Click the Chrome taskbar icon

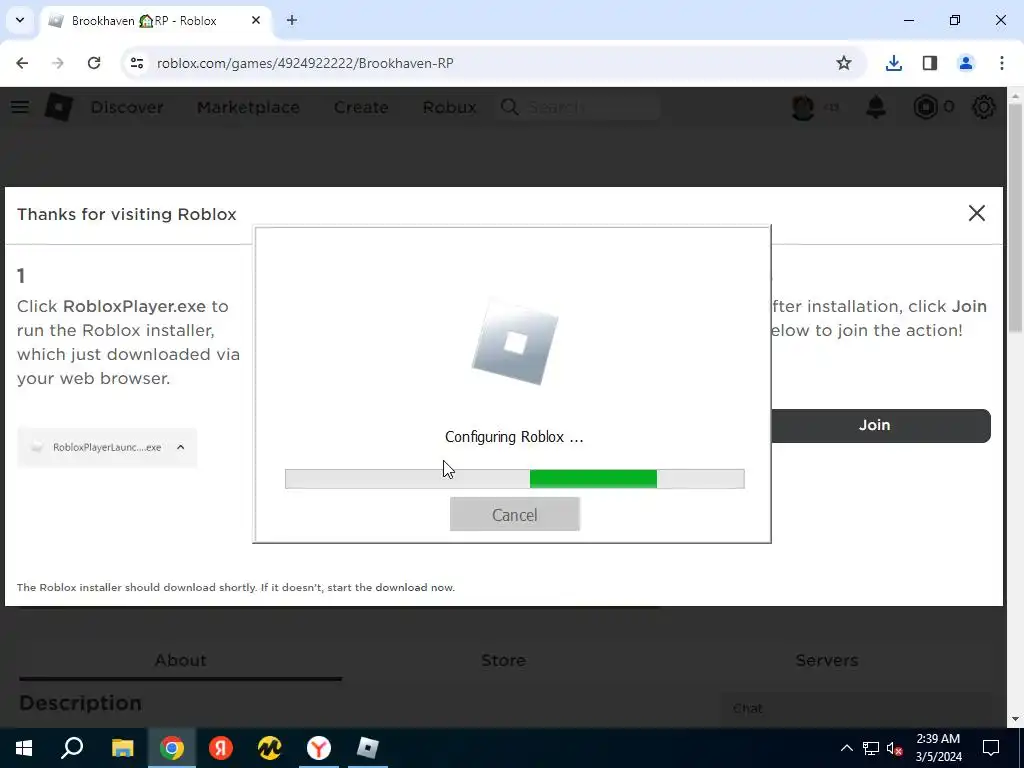point(172,748)
